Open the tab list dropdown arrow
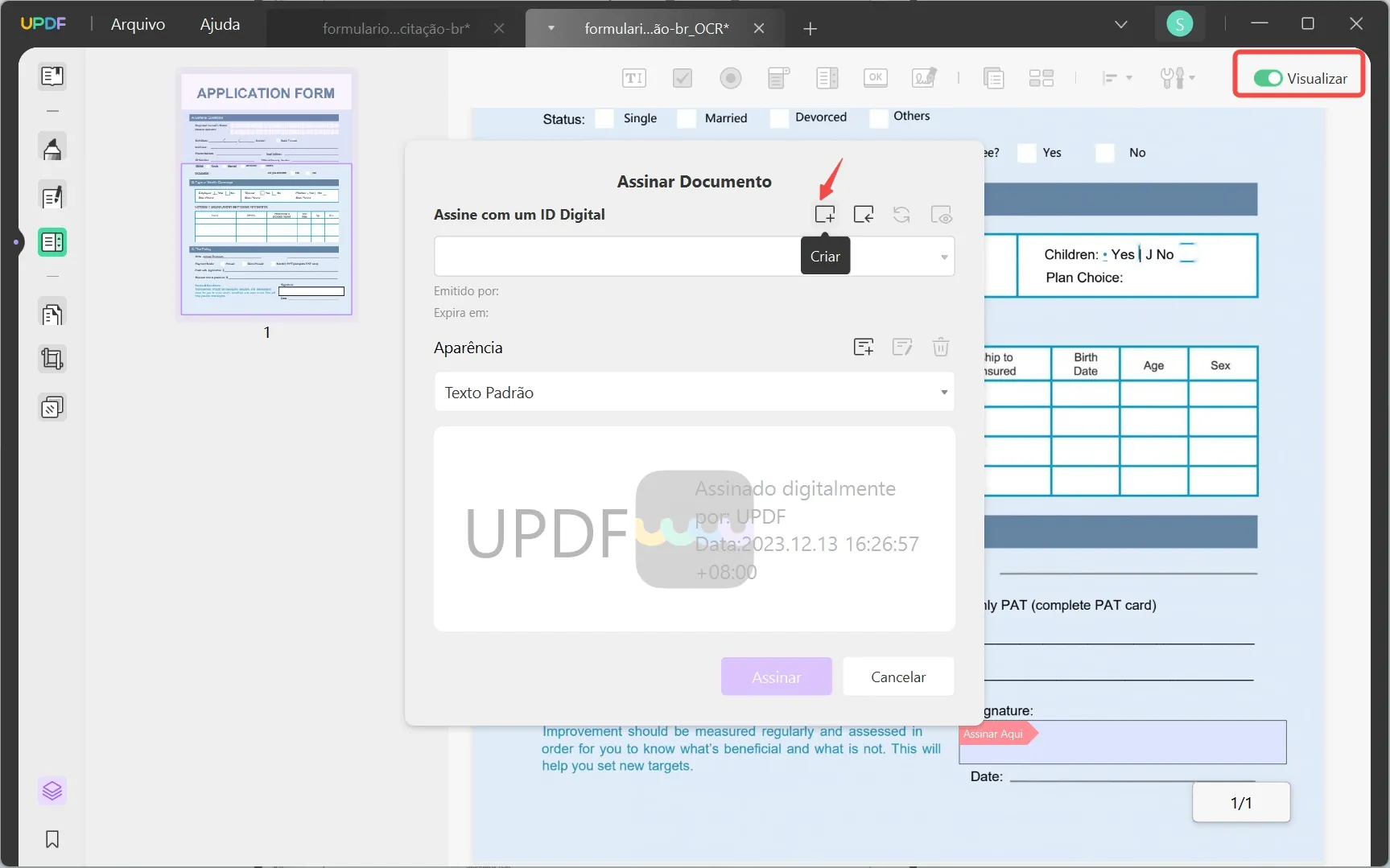This screenshot has height=868, width=1390. coord(551,28)
